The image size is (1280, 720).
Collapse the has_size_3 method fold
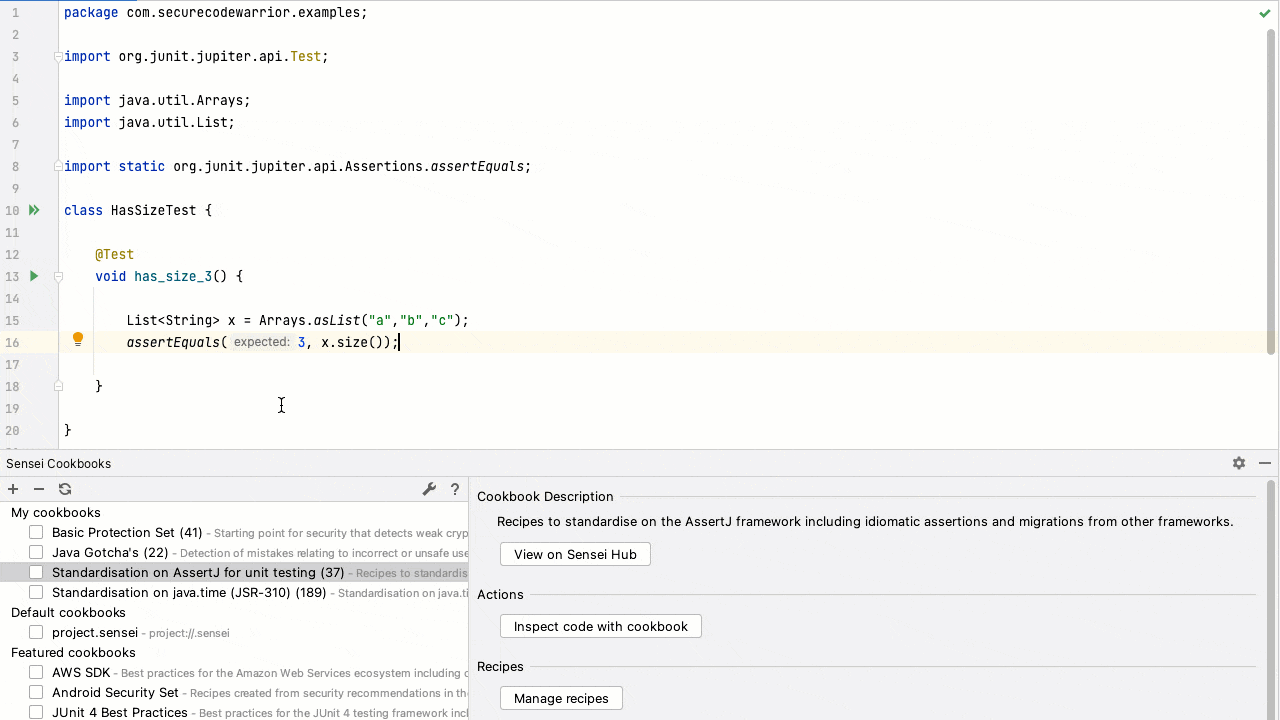click(x=58, y=276)
